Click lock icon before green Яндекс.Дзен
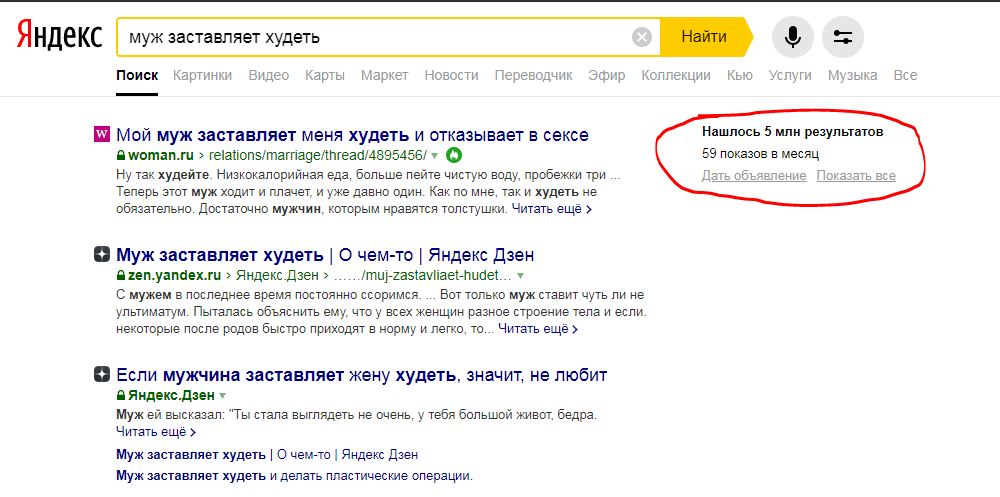 click(x=121, y=396)
